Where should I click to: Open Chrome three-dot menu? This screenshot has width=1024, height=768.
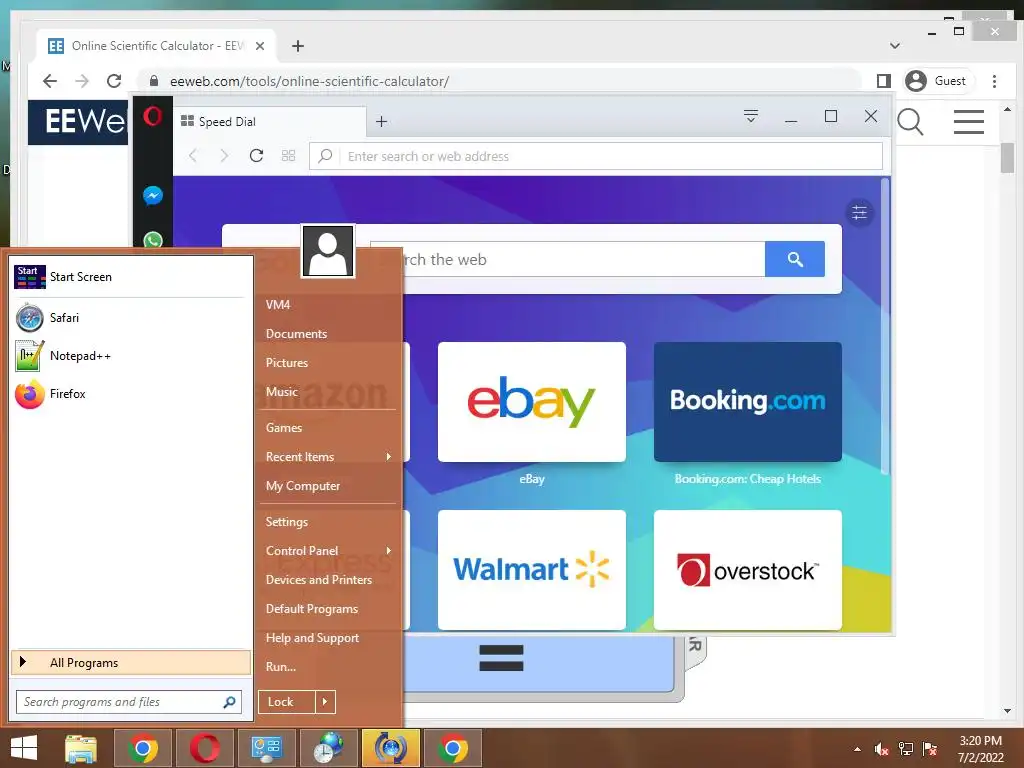[x=994, y=81]
